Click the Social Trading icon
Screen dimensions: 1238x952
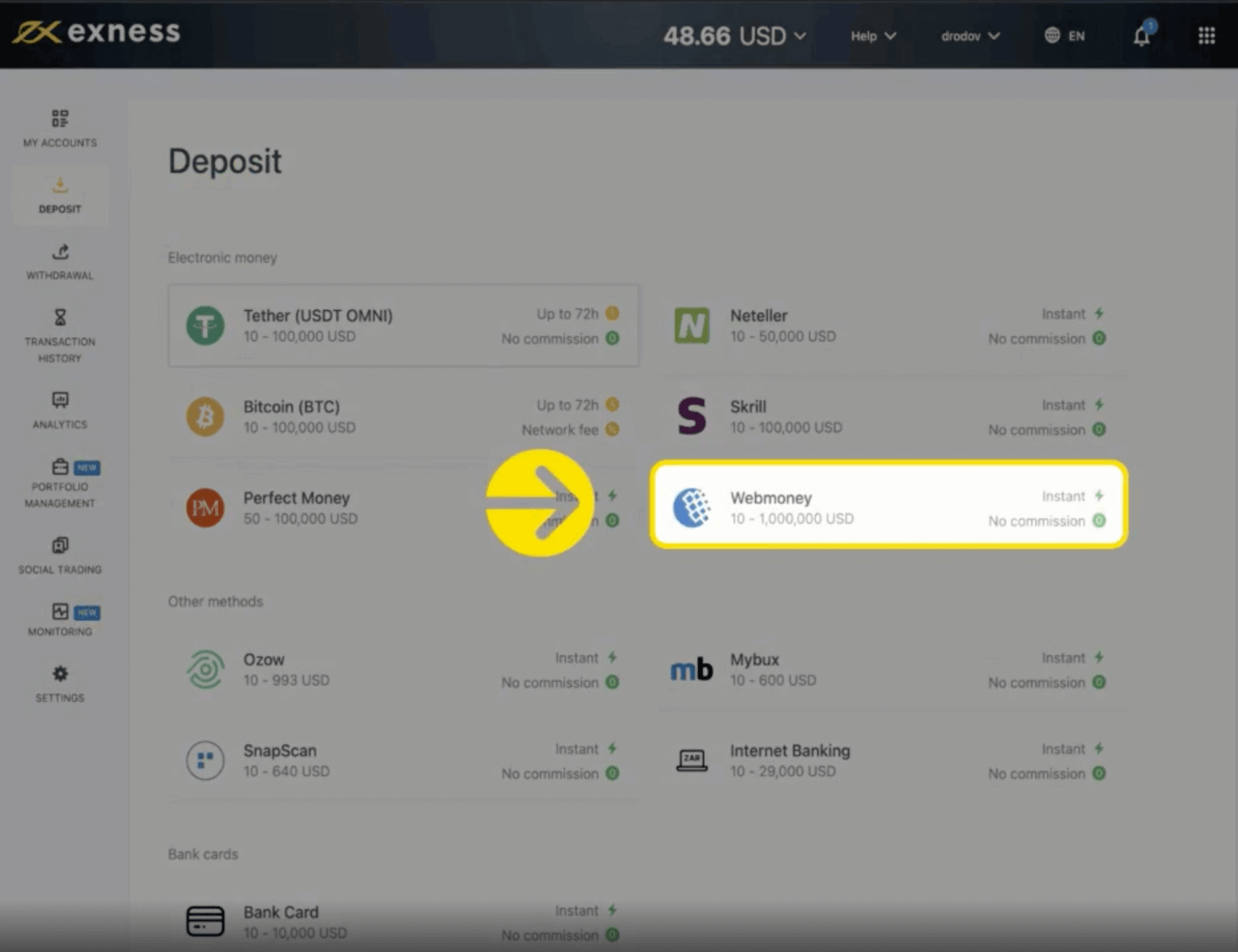60,545
